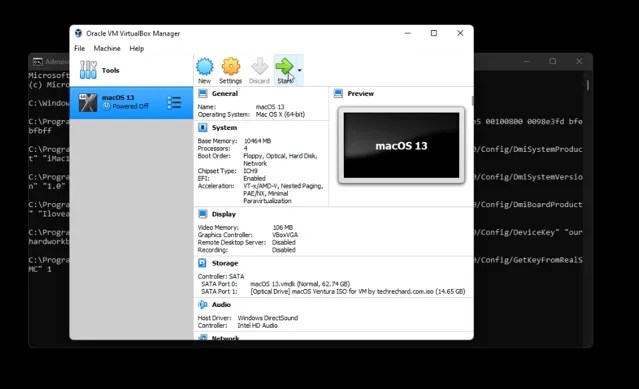Click the details pane vertical scrollbar
This screenshot has width=639, height=389.
472,101
